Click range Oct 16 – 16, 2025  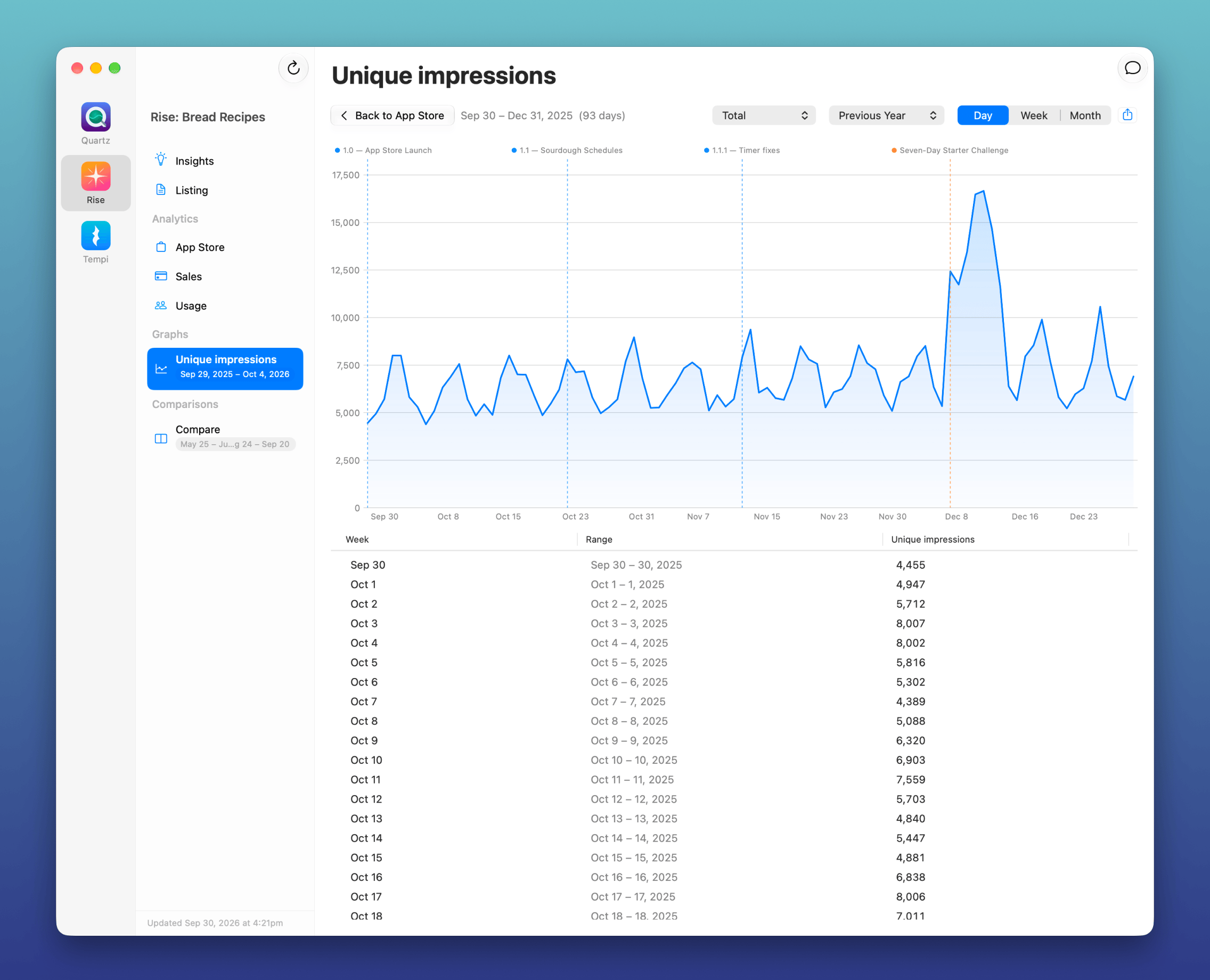[x=634, y=877]
